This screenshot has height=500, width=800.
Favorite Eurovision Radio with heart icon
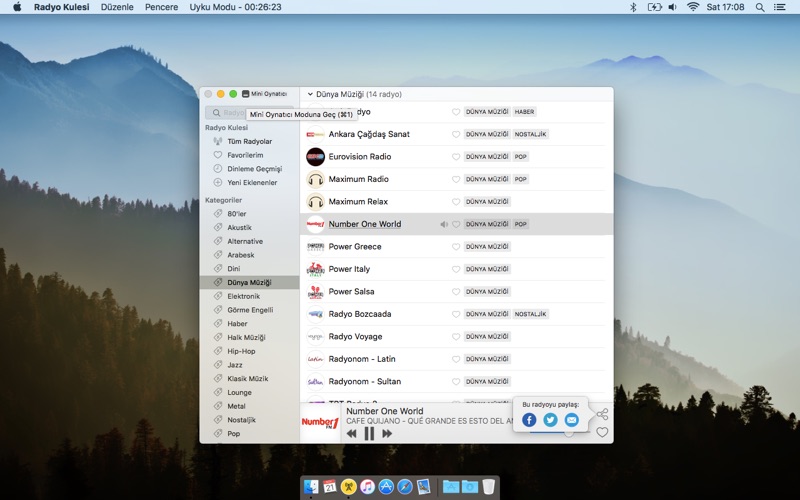tap(456, 157)
